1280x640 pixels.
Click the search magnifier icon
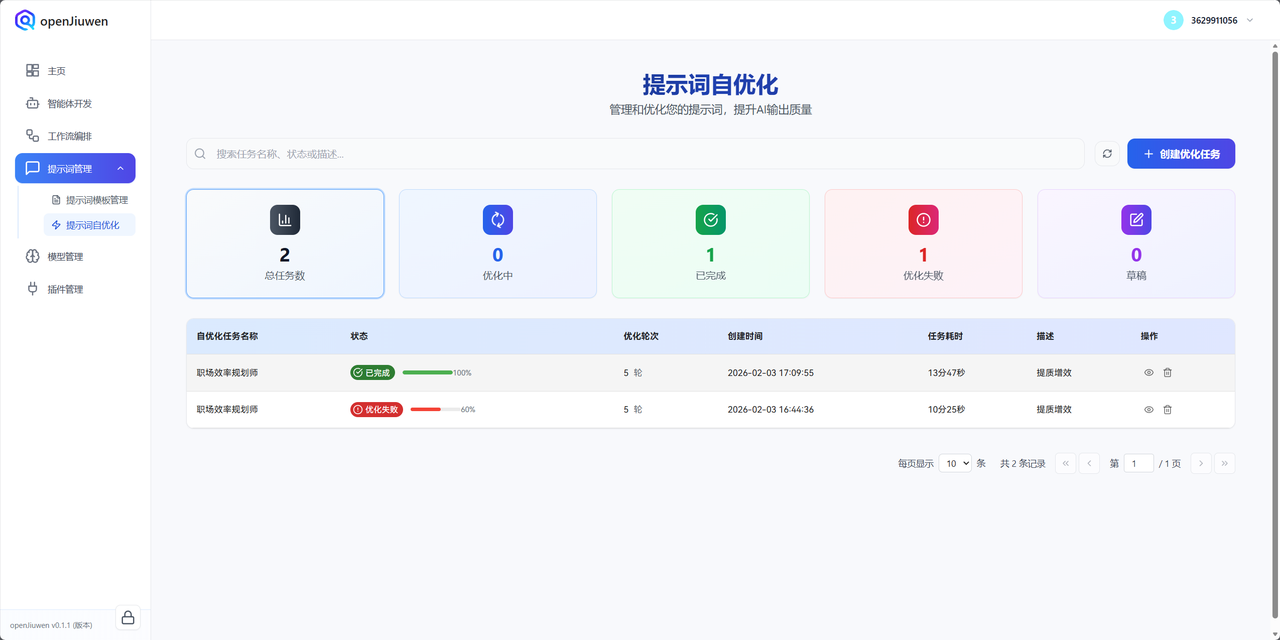point(201,154)
